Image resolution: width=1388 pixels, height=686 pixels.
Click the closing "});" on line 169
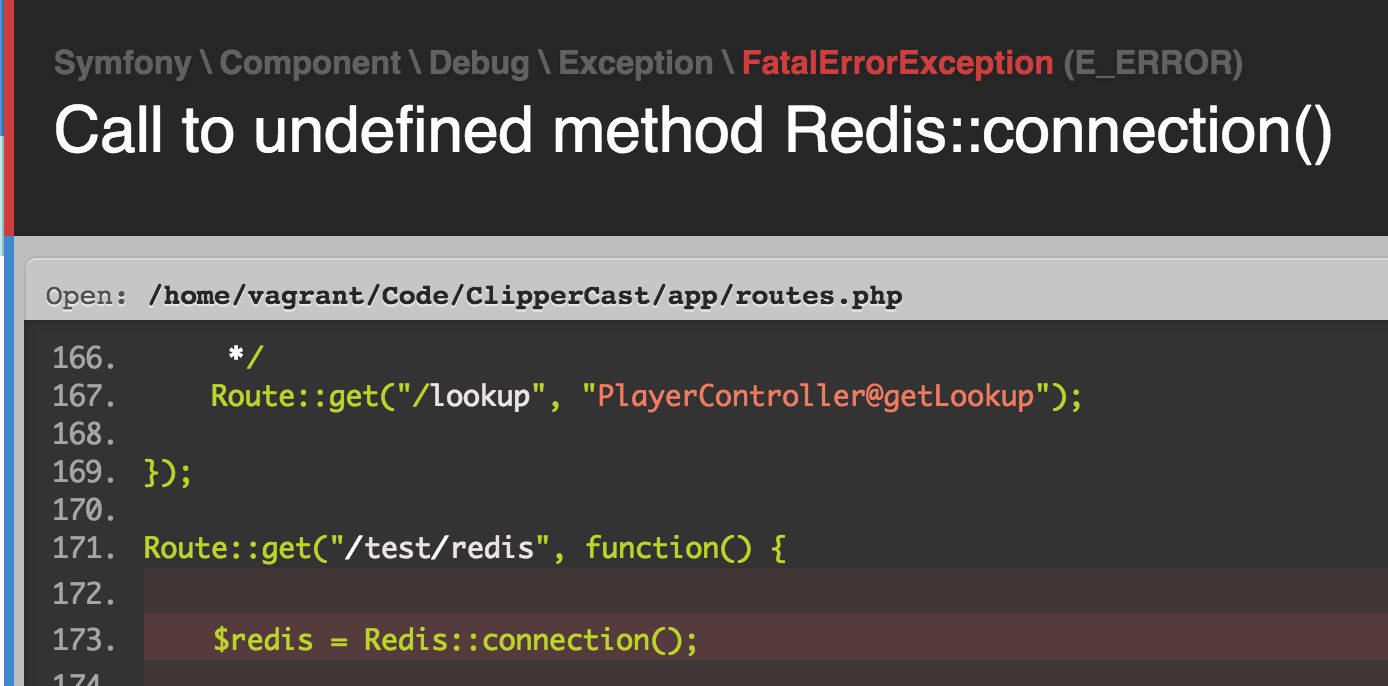(168, 472)
